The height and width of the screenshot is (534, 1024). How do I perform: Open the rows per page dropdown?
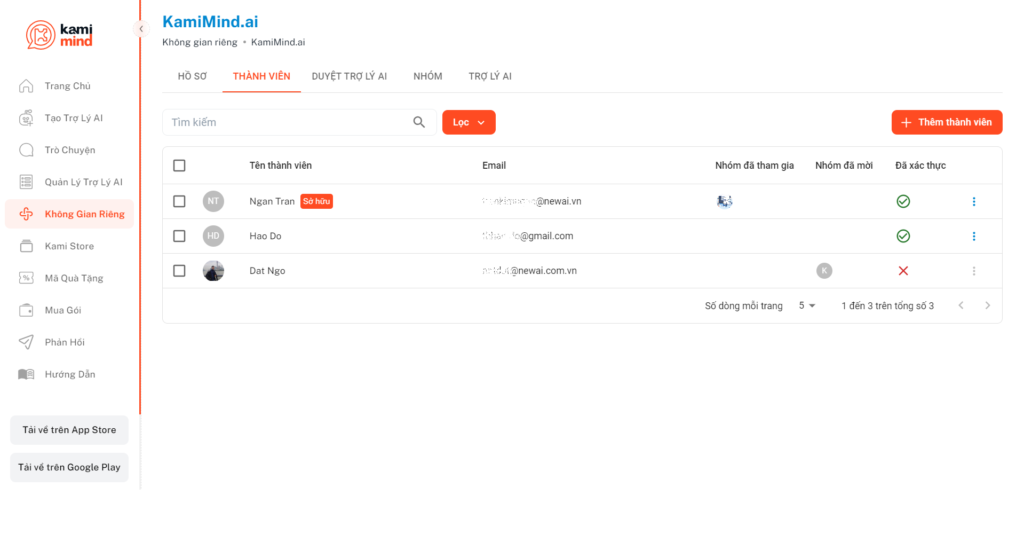(x=807, y=306)
